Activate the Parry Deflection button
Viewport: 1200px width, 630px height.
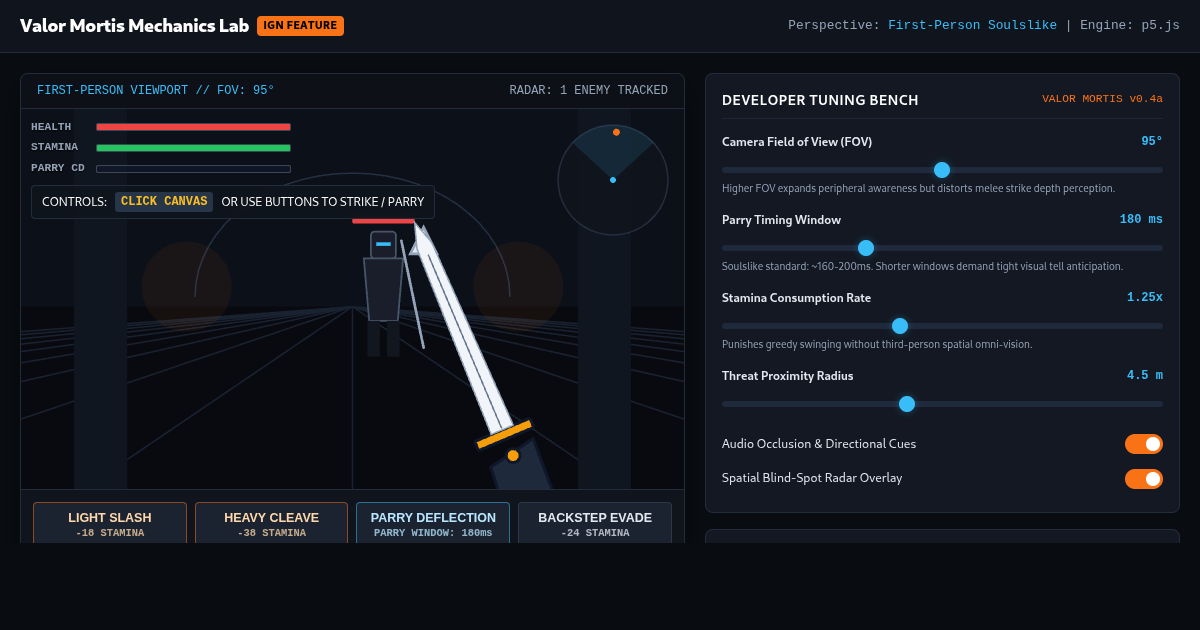click(433, 523)
